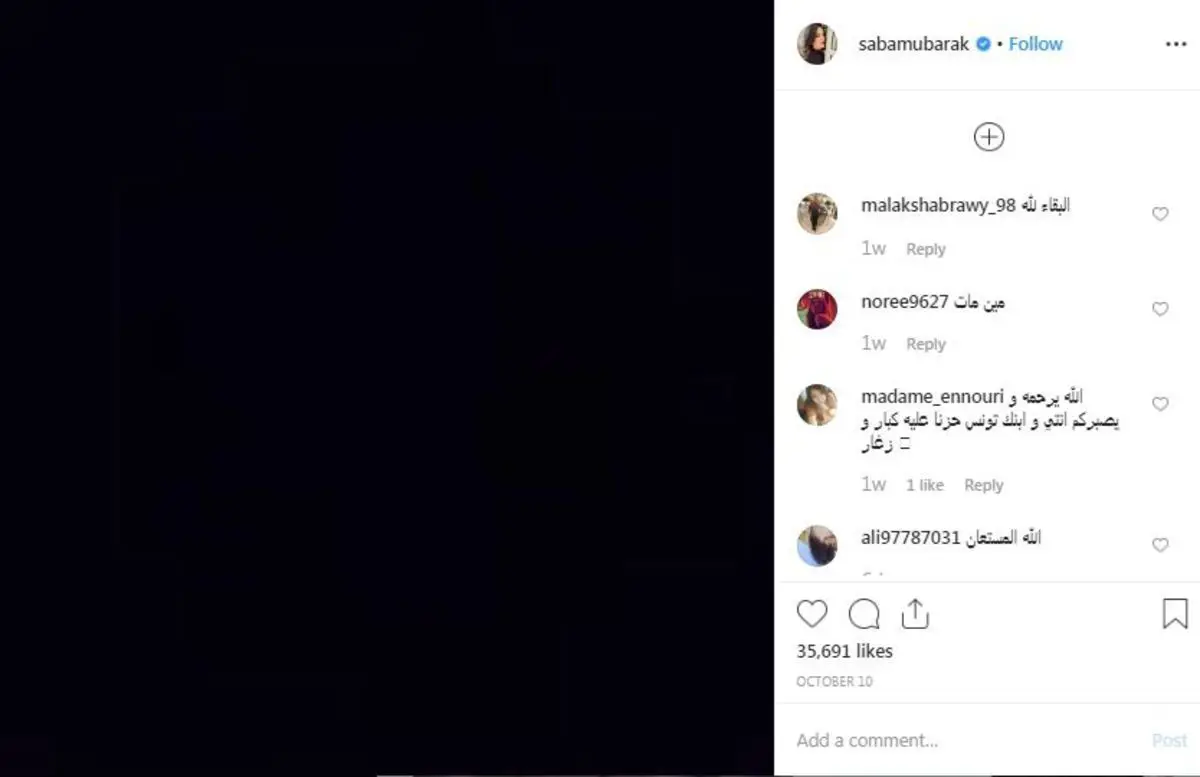The height and width of the screenshot is (777, 1200).
Task: Like madame_ennouri's comment heart
Action: [x=1160, y=404]
